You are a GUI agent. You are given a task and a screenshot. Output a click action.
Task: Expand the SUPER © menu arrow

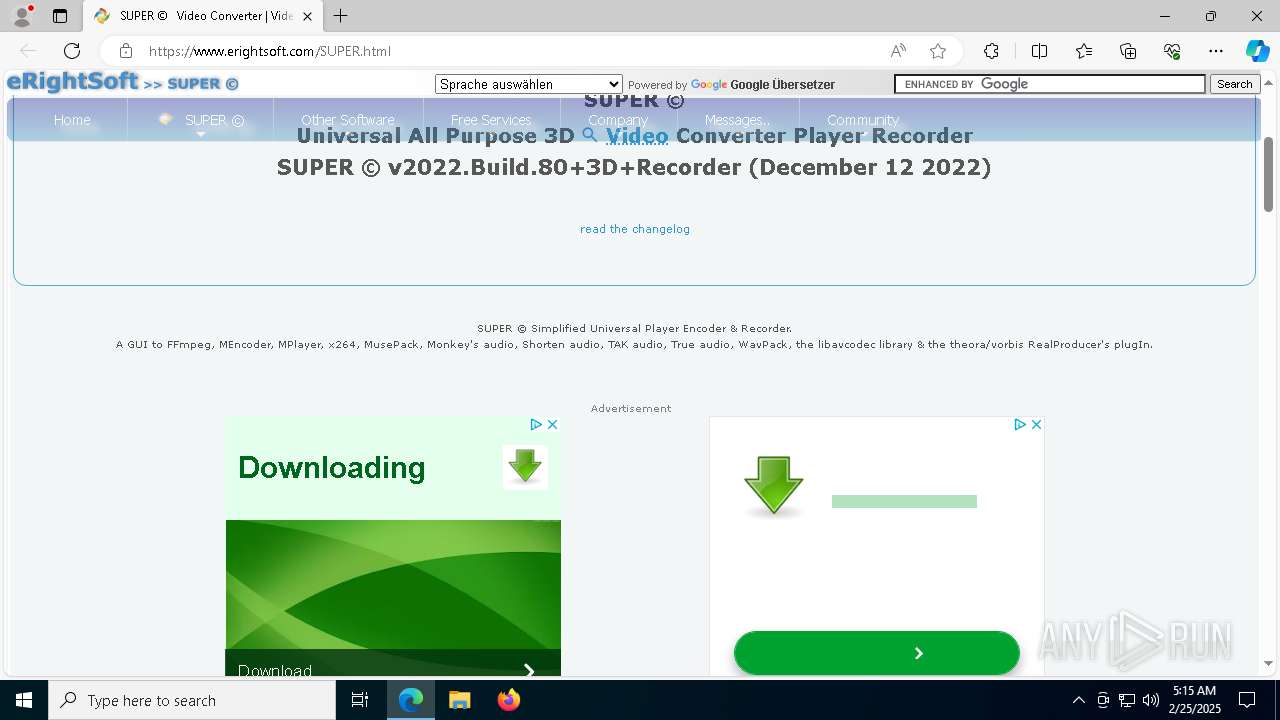click(x=200, y=134)
